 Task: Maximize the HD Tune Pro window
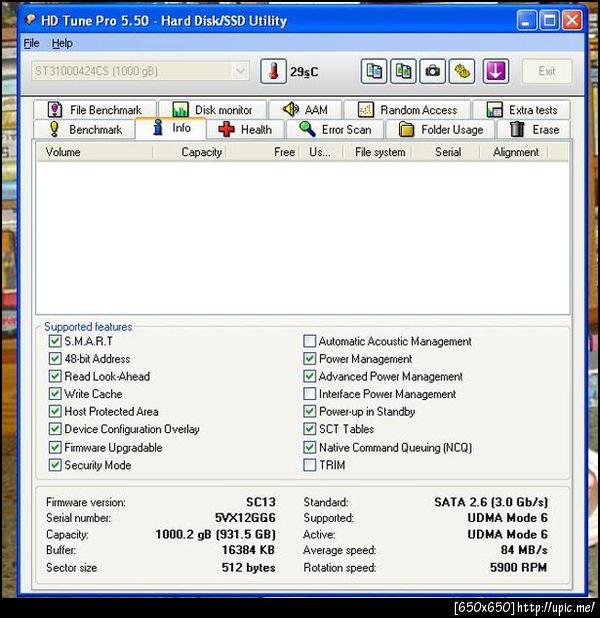click(550, 20)
